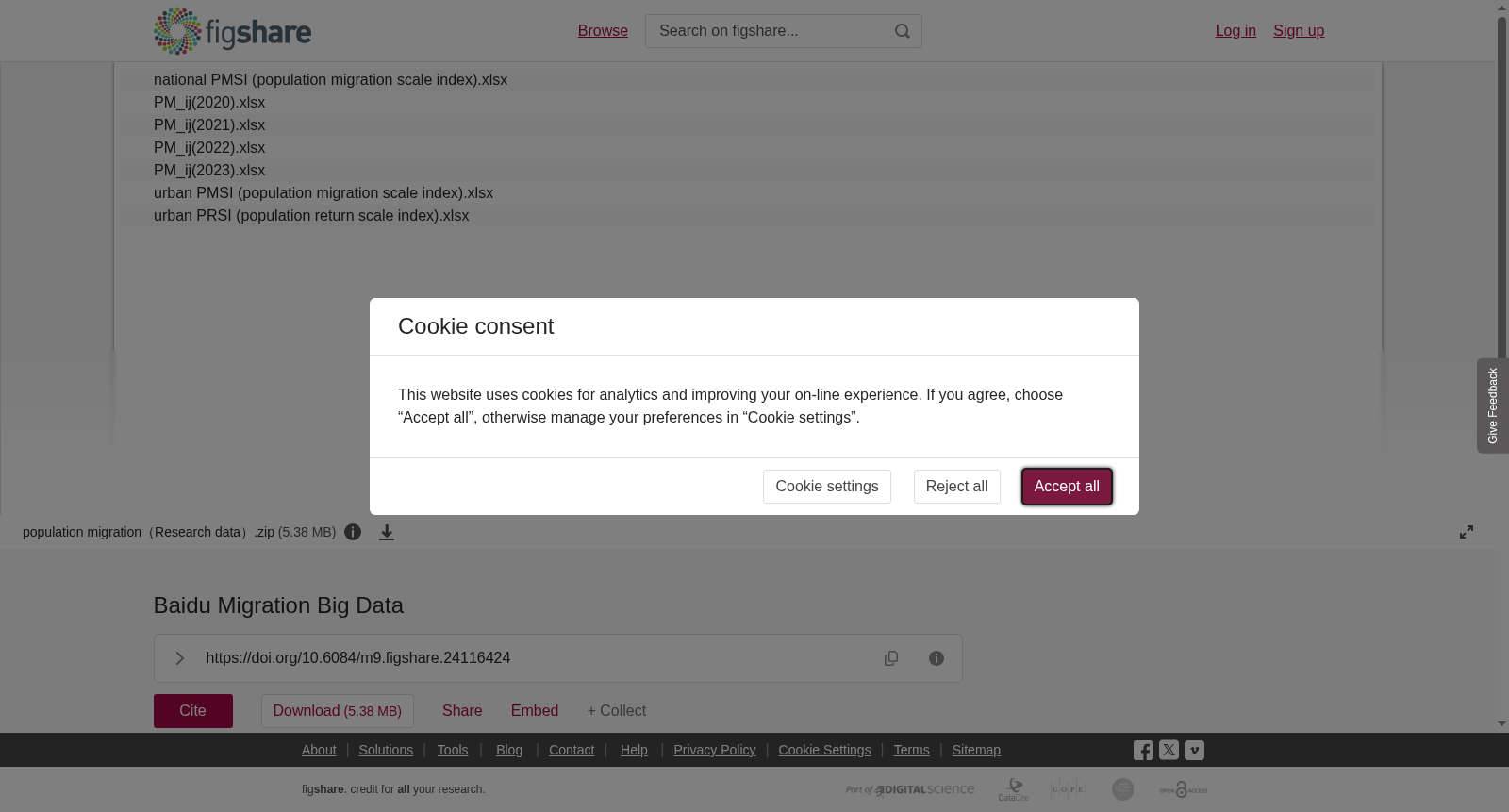
Task: Click Reject all cookies button
Action: [956, 487]
